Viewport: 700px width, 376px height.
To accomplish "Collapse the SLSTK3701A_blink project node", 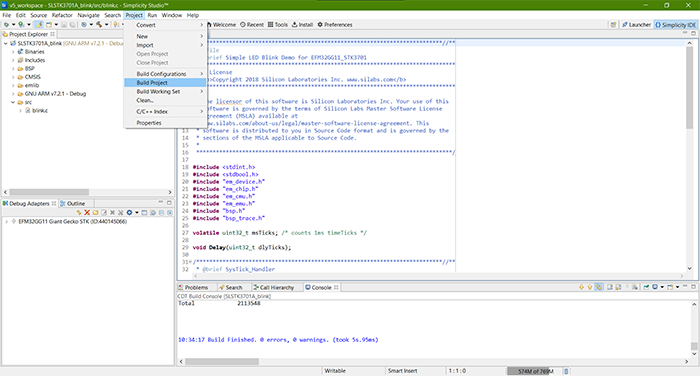I will click(6, 43).
